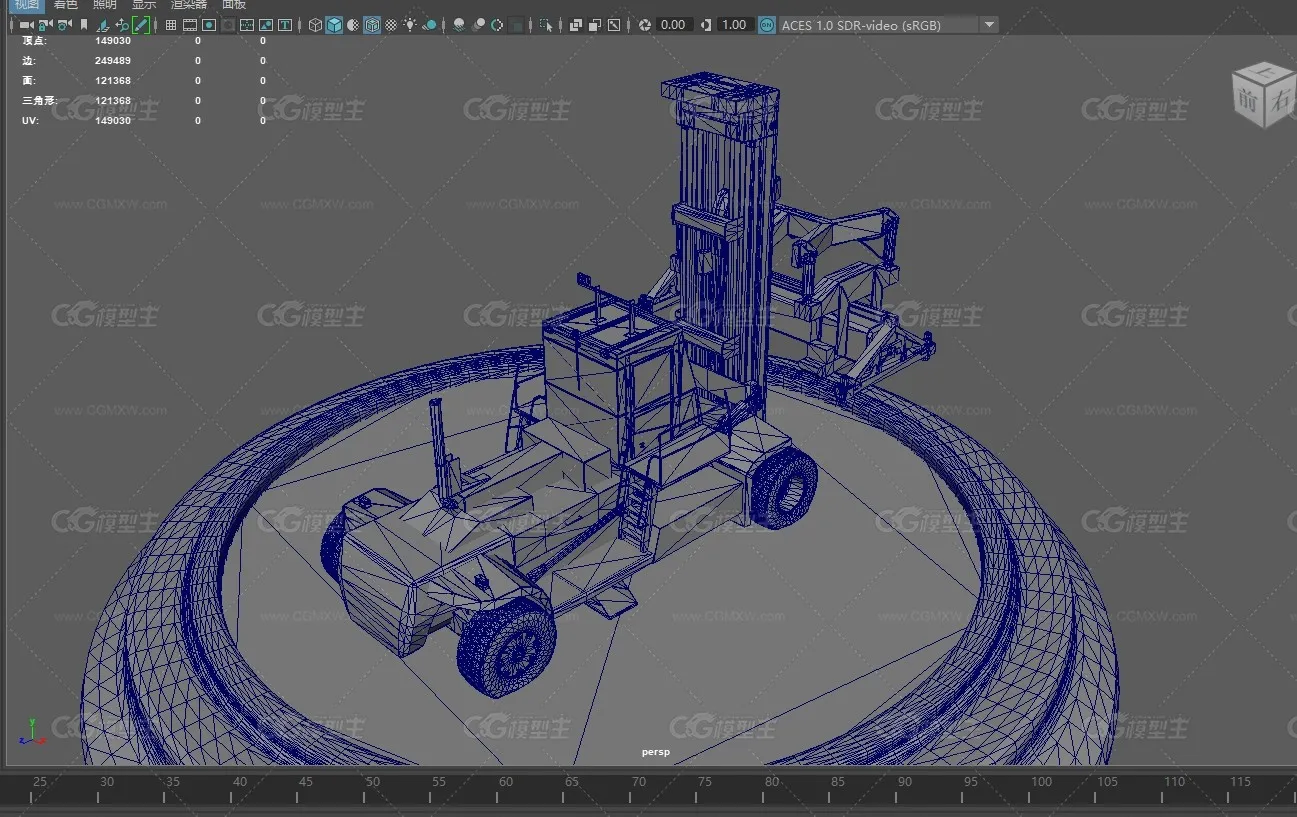Switch to Wireframe display mode
This screenshot has width=1297, height=817.
316,25
